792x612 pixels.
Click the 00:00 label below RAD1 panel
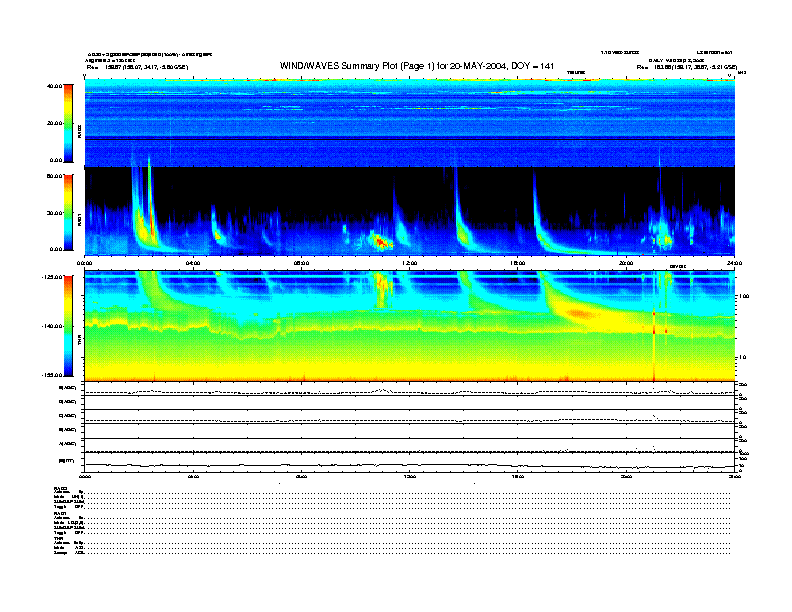pyautogui.click(x=86, y=263)
